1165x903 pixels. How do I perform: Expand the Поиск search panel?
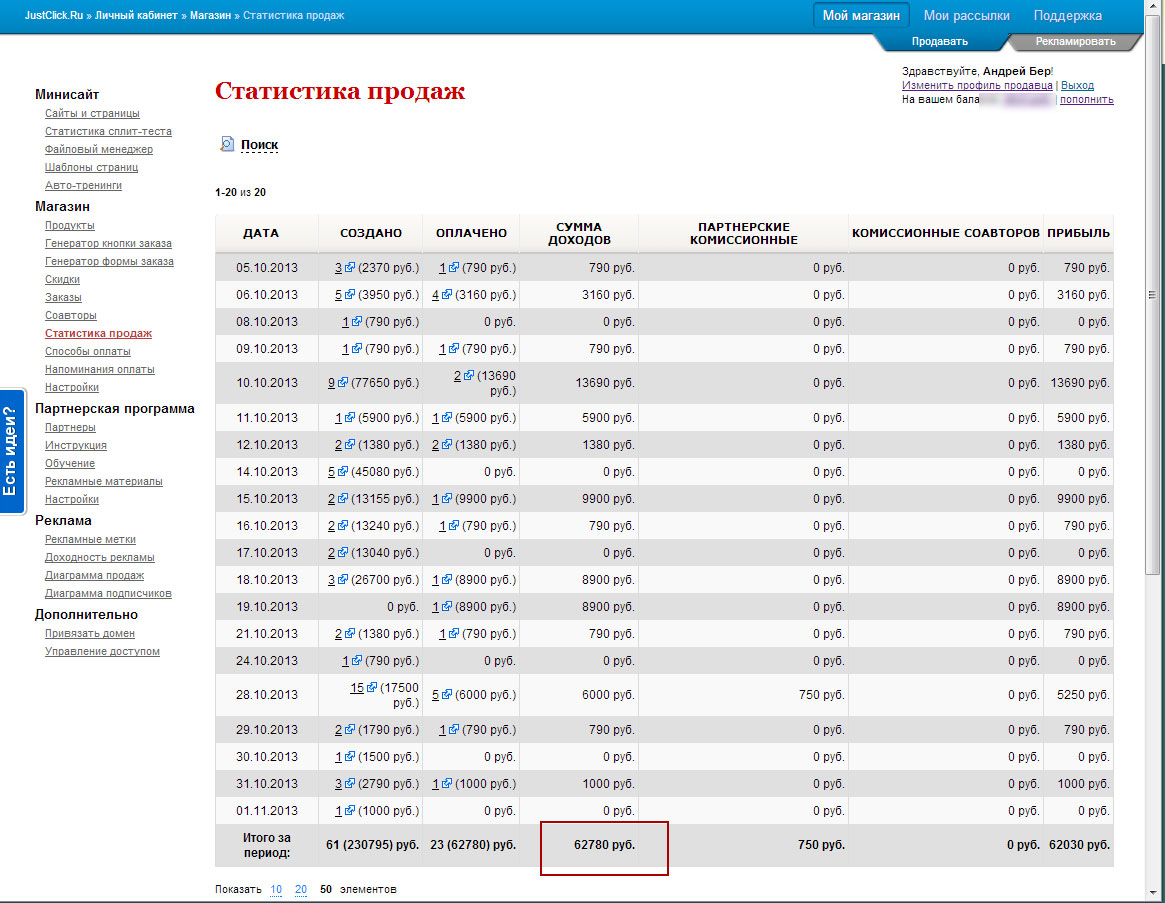[x=259, y=145]
